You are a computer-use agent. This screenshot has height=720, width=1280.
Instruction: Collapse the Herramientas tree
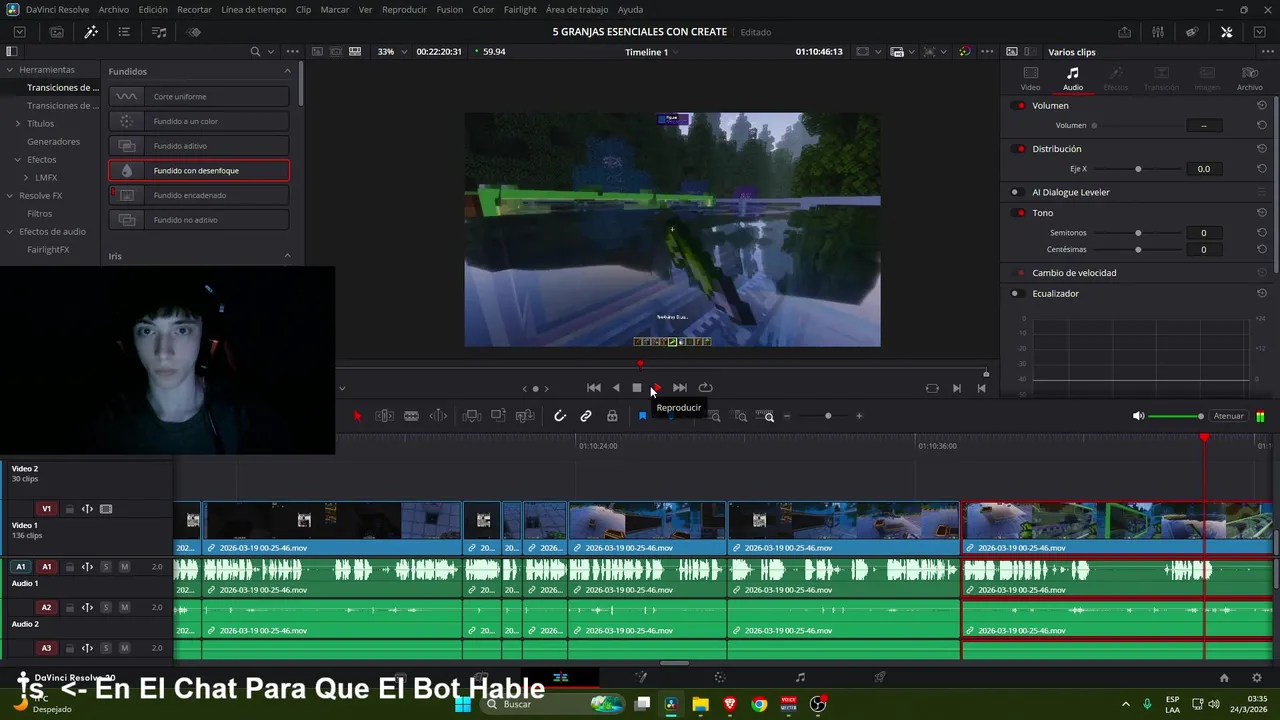[9, 70]
